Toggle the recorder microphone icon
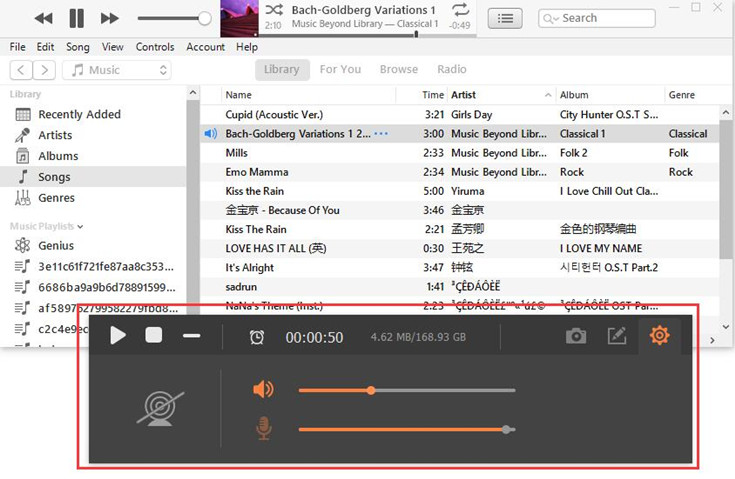Screen dimensions: 735x479 [x=264, y=428]
